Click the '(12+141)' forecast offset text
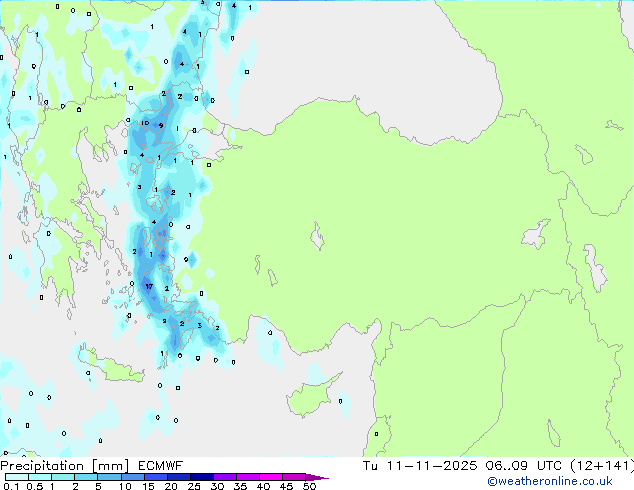The height and width of the screenshot is (490, 634). pyautogui.click(x=602, y=466)
